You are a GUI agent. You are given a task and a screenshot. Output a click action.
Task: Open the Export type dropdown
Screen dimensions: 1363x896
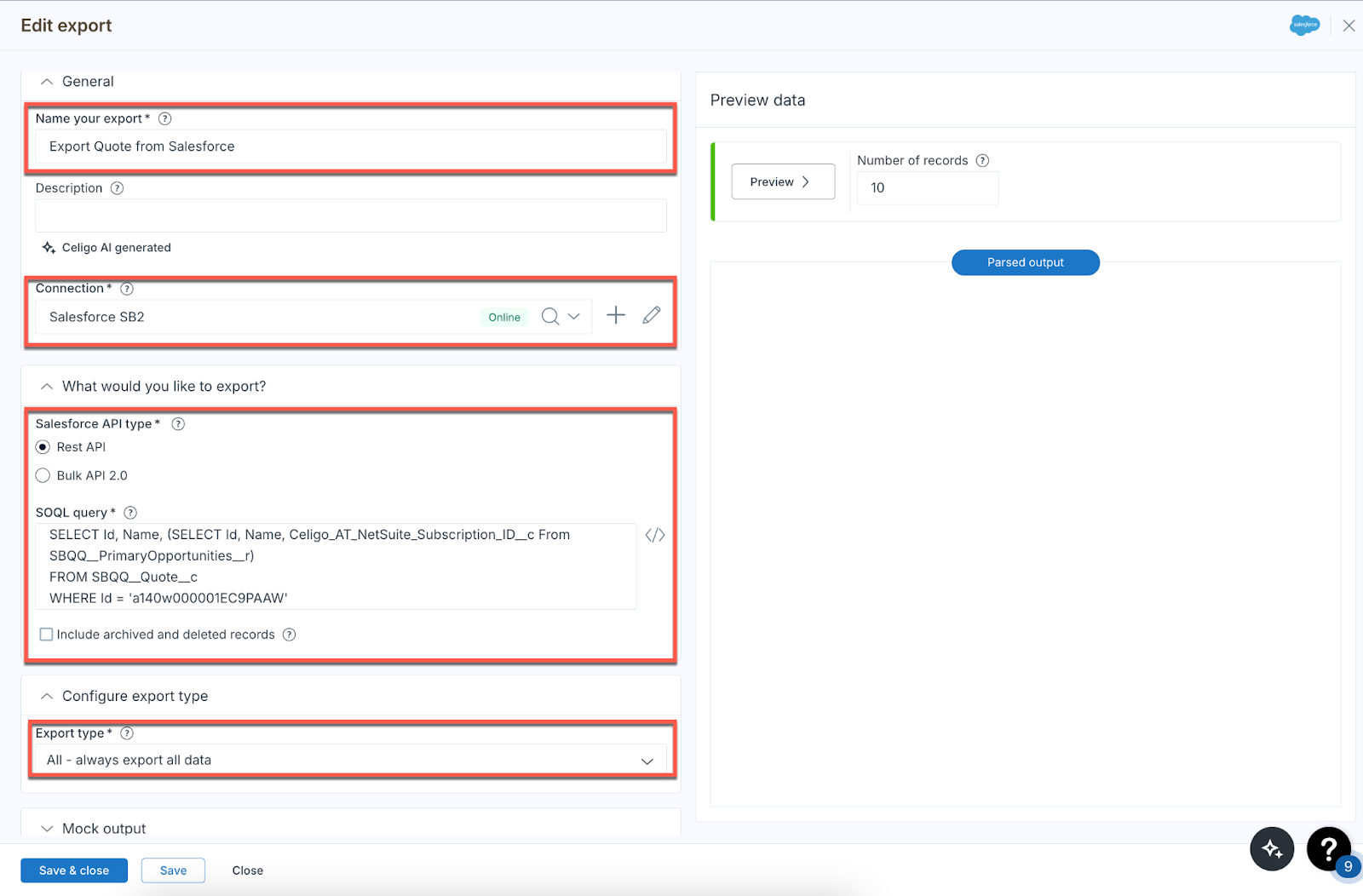click(350, 760)
